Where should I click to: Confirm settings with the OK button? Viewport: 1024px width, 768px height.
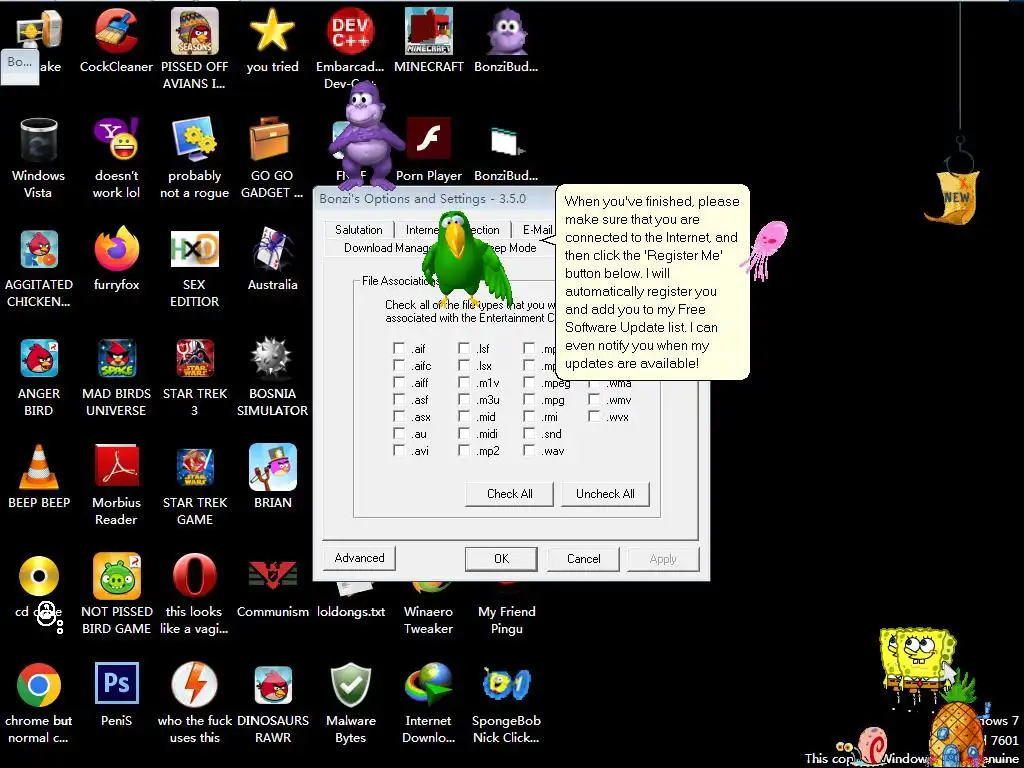point(501,558)
